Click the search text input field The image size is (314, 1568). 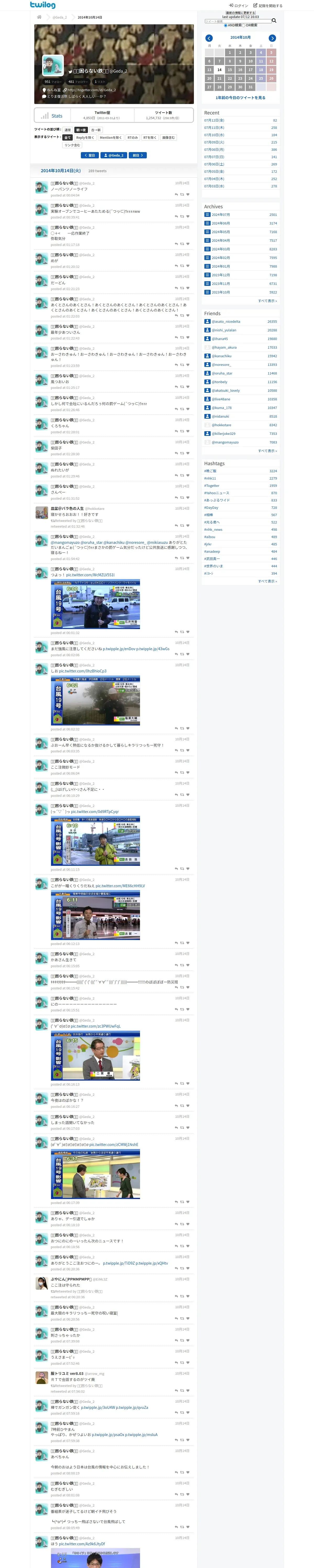(x=238, y=21)
